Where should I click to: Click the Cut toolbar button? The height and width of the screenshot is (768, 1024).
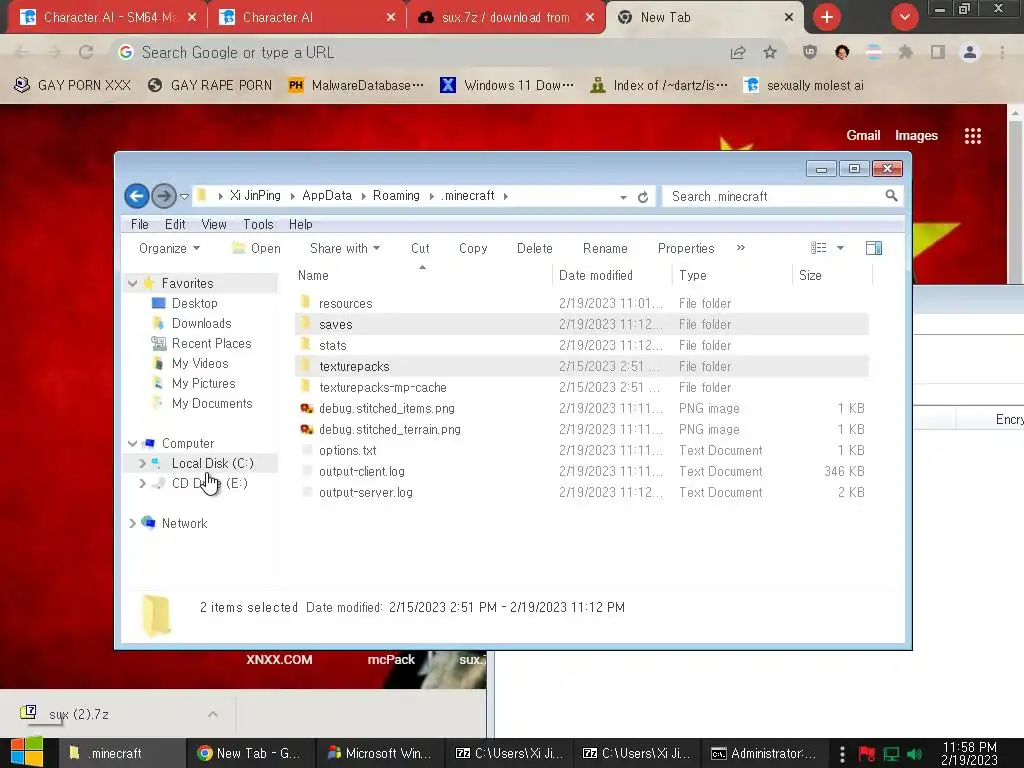click(420, 248)
